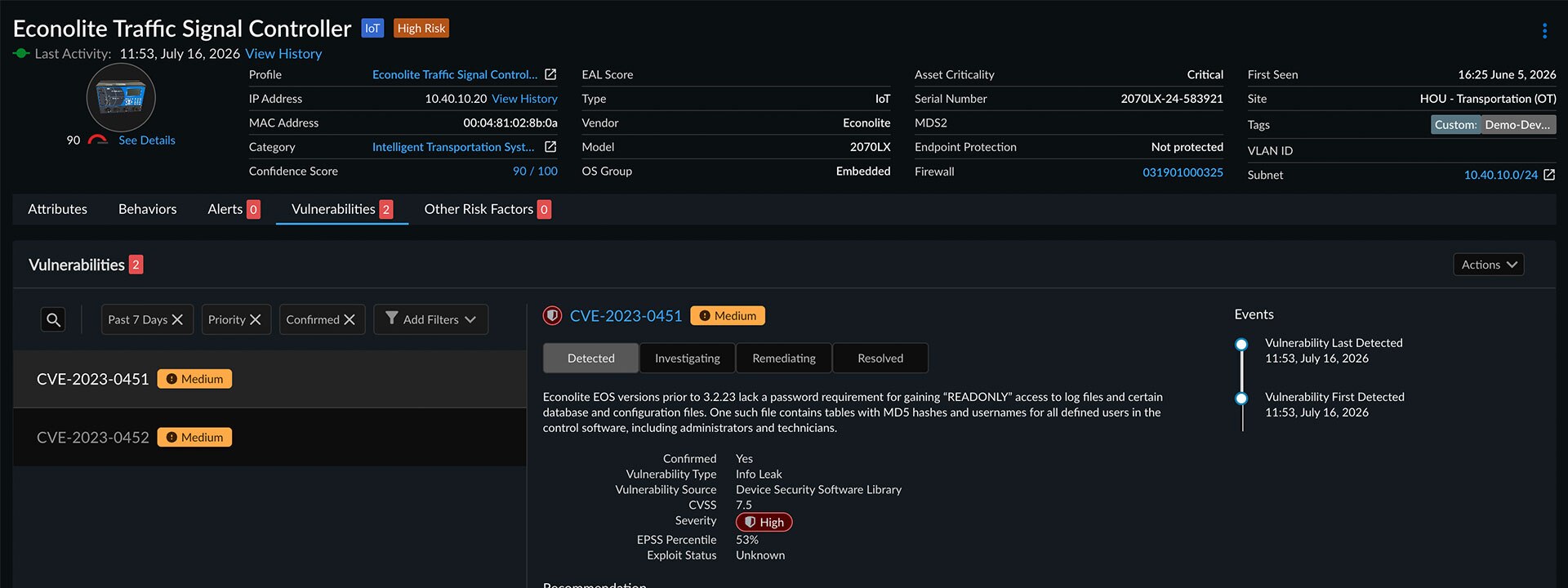Click the model value 2070LX
Screen dimensions: 1568x588
click(x=871, y=147)
